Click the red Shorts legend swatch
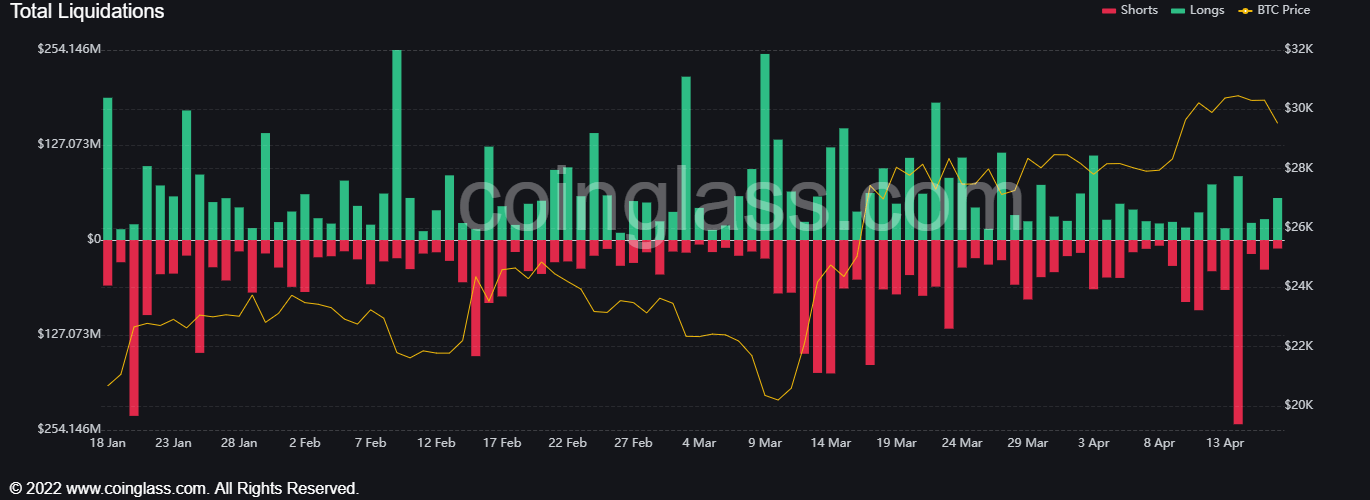 tap(1108, 10)
